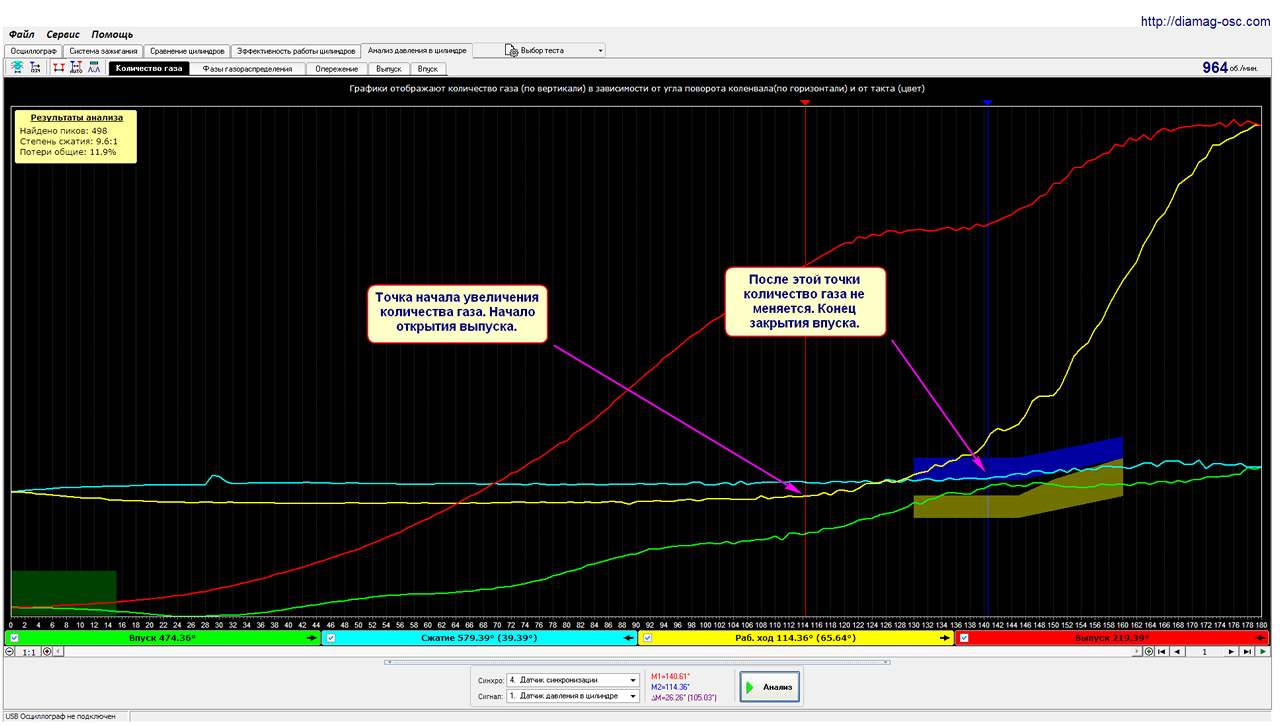
Task: Click the arrow on the Впуск bar
Action: (312, 638)
